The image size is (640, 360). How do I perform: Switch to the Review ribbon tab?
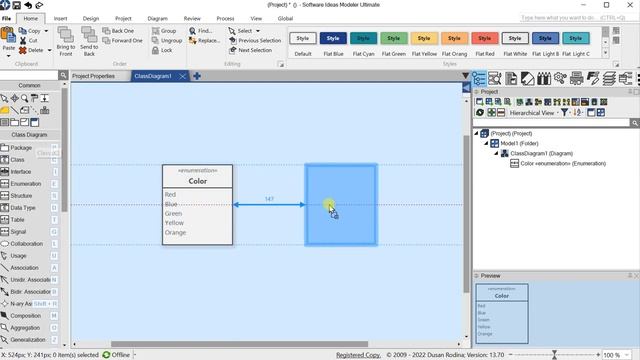pyautogui.click(x=192, y=18)
